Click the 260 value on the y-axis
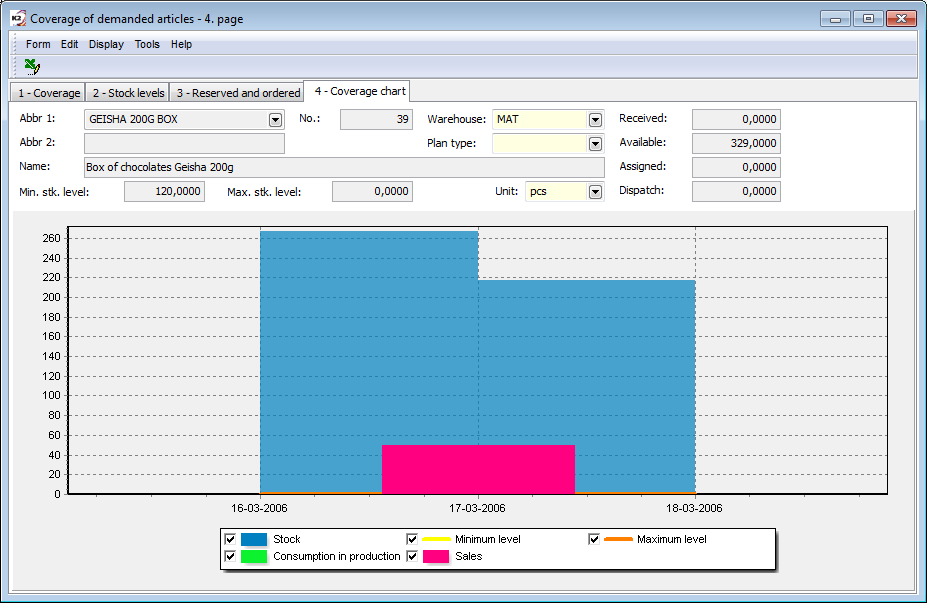The image size is (927, 603). [51, 238]
